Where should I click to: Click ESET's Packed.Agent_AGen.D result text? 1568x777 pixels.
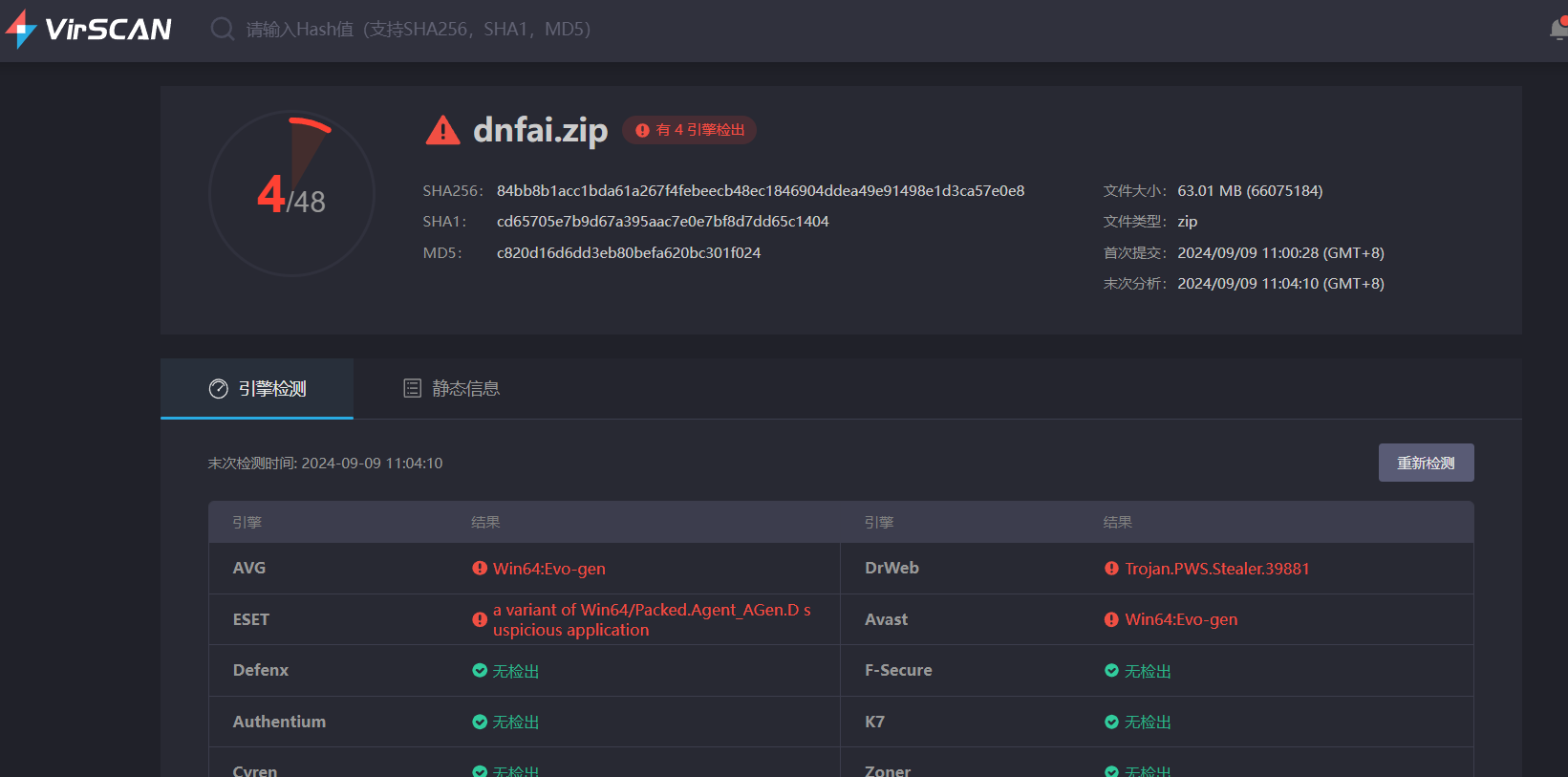pos(652,620)
